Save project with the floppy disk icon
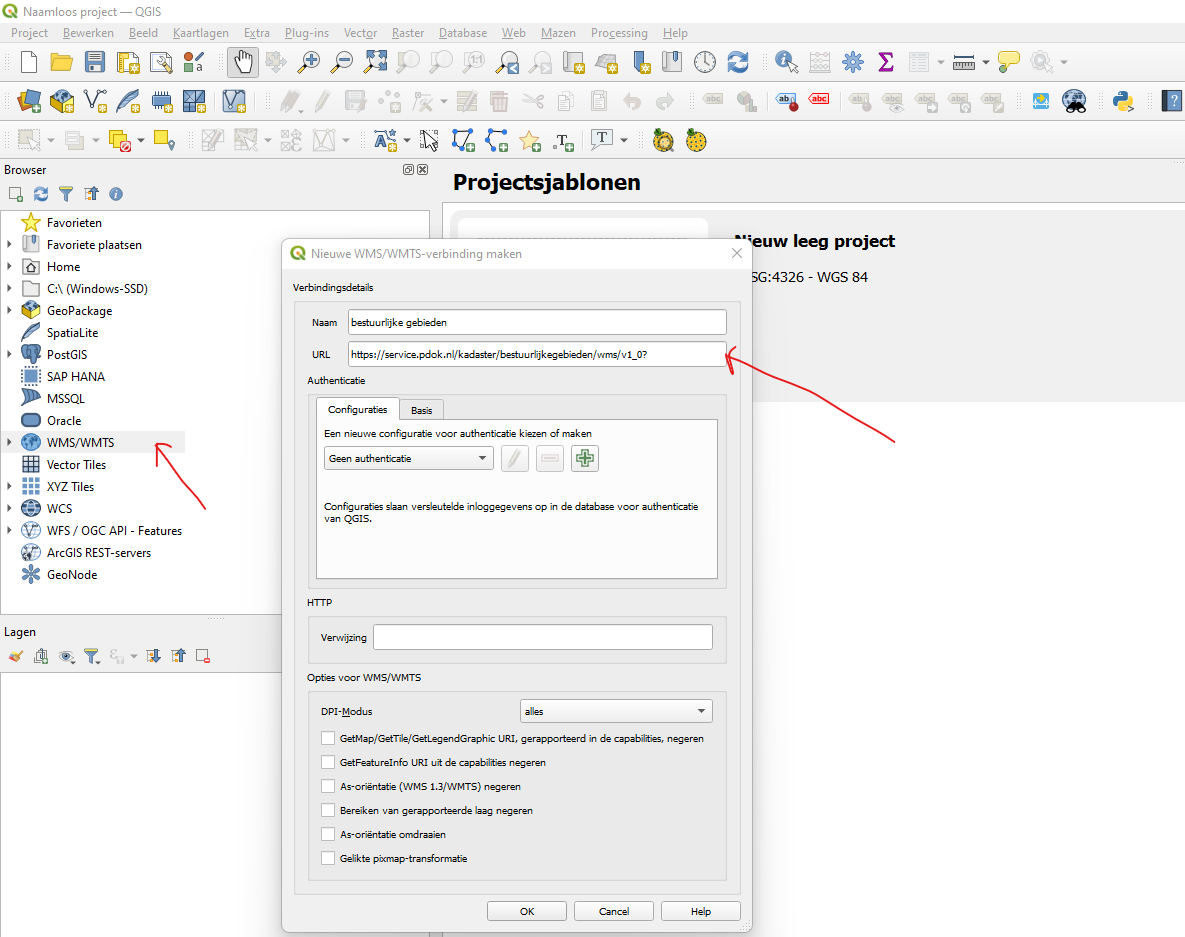Image resolution: width=1185 pixels, height=937 pixels. tap(94, 62)
